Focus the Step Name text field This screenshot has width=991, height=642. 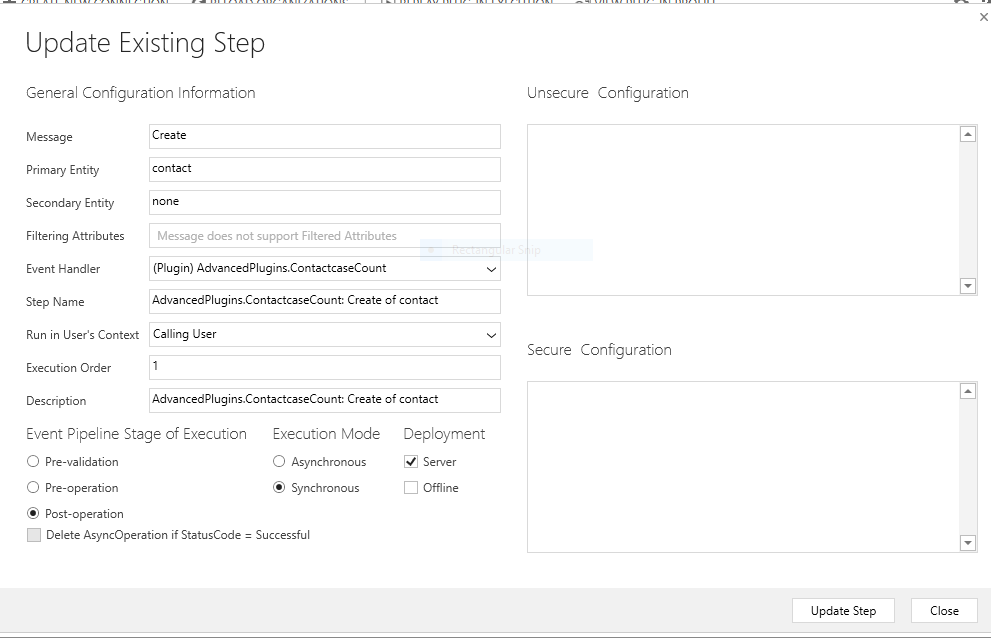pyautogui.click(x=324, y=301)
